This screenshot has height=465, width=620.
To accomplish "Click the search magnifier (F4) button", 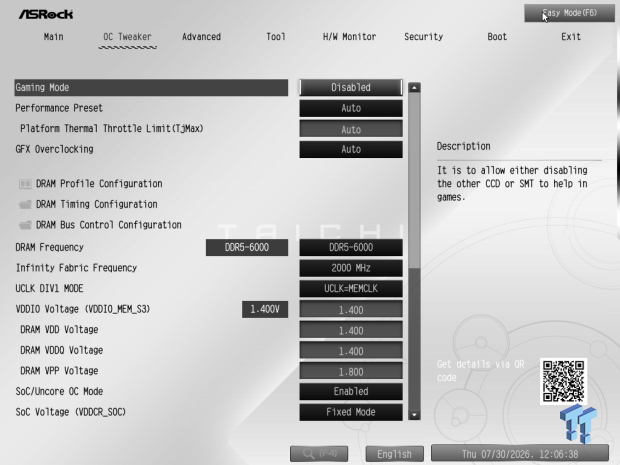I will pos(319,454).
